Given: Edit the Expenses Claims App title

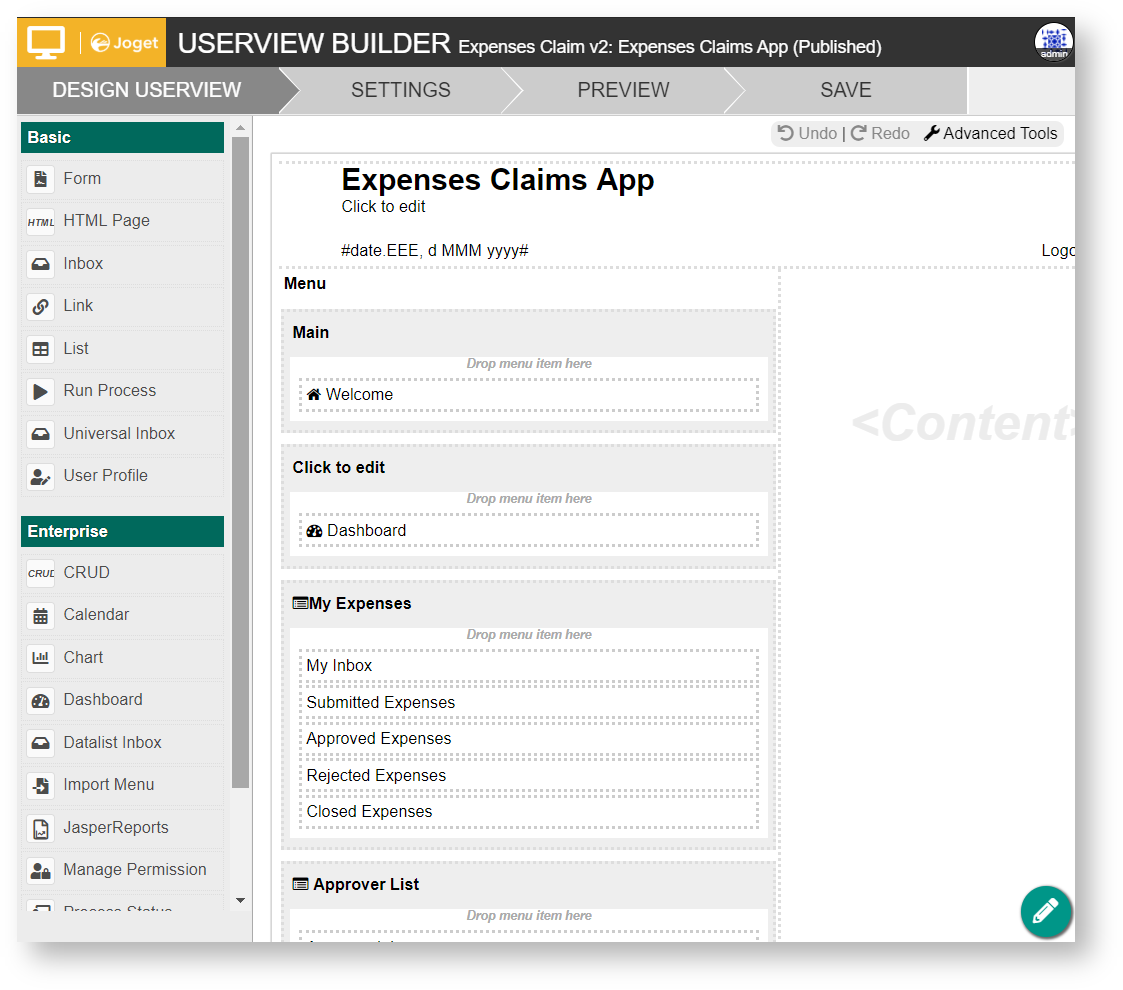Looking at the screenshot, I should [498, 180].
